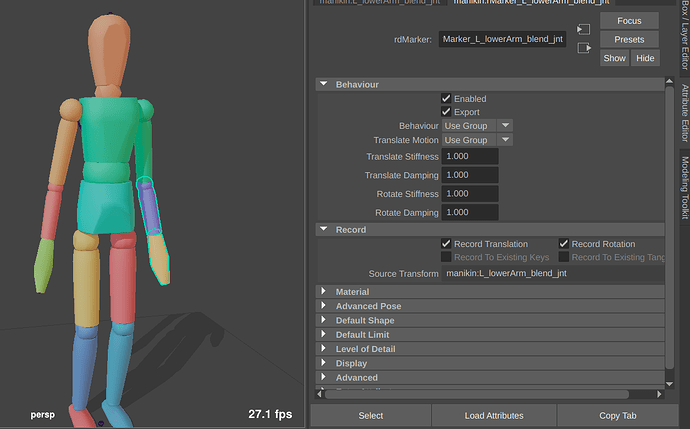Click the Focus button
Viewport: 690px width, 429px height.
[x=629, y=21]
